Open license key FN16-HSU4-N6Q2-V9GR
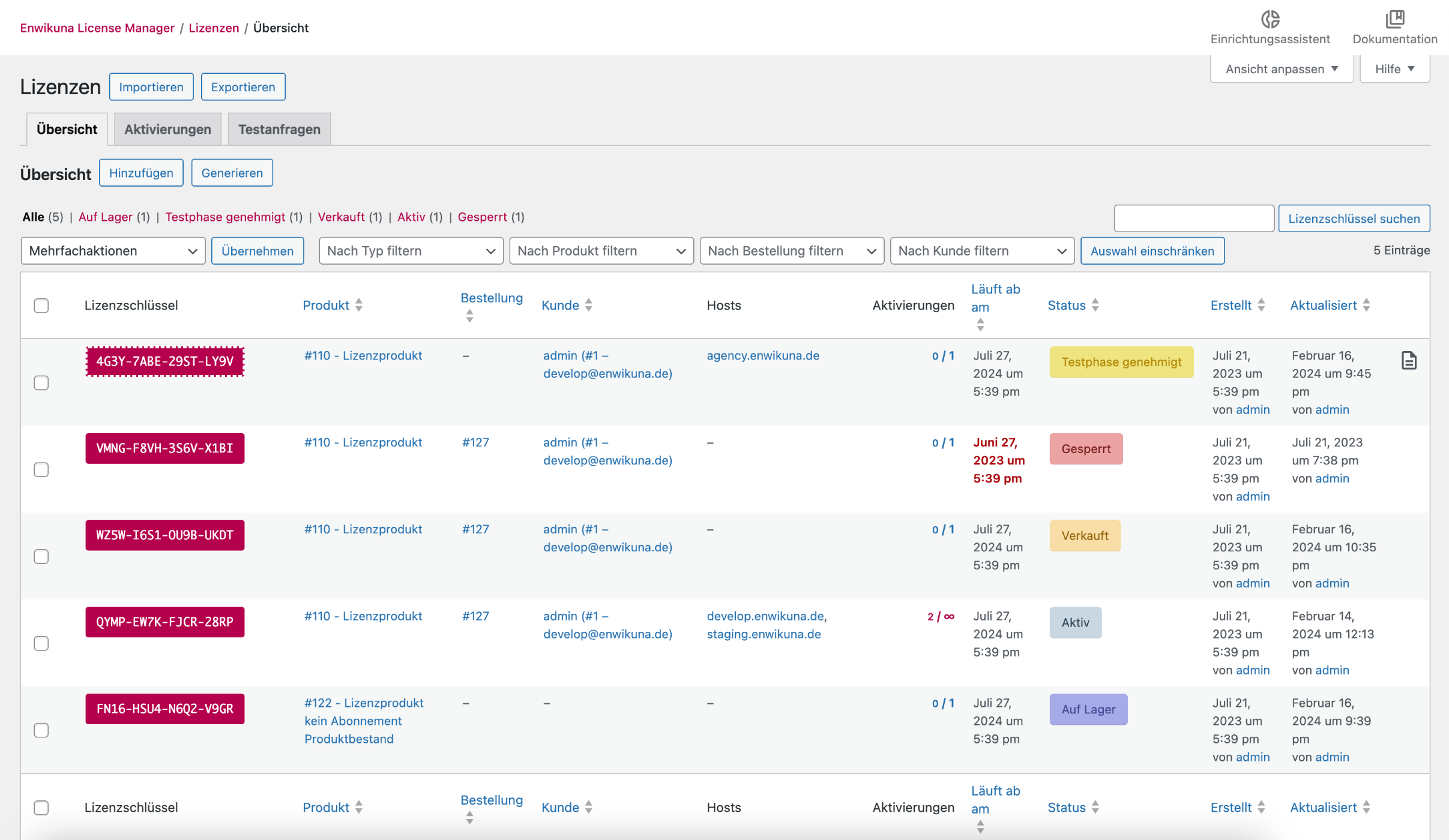The image size is (1449, 840). click(x=165, y=709)
